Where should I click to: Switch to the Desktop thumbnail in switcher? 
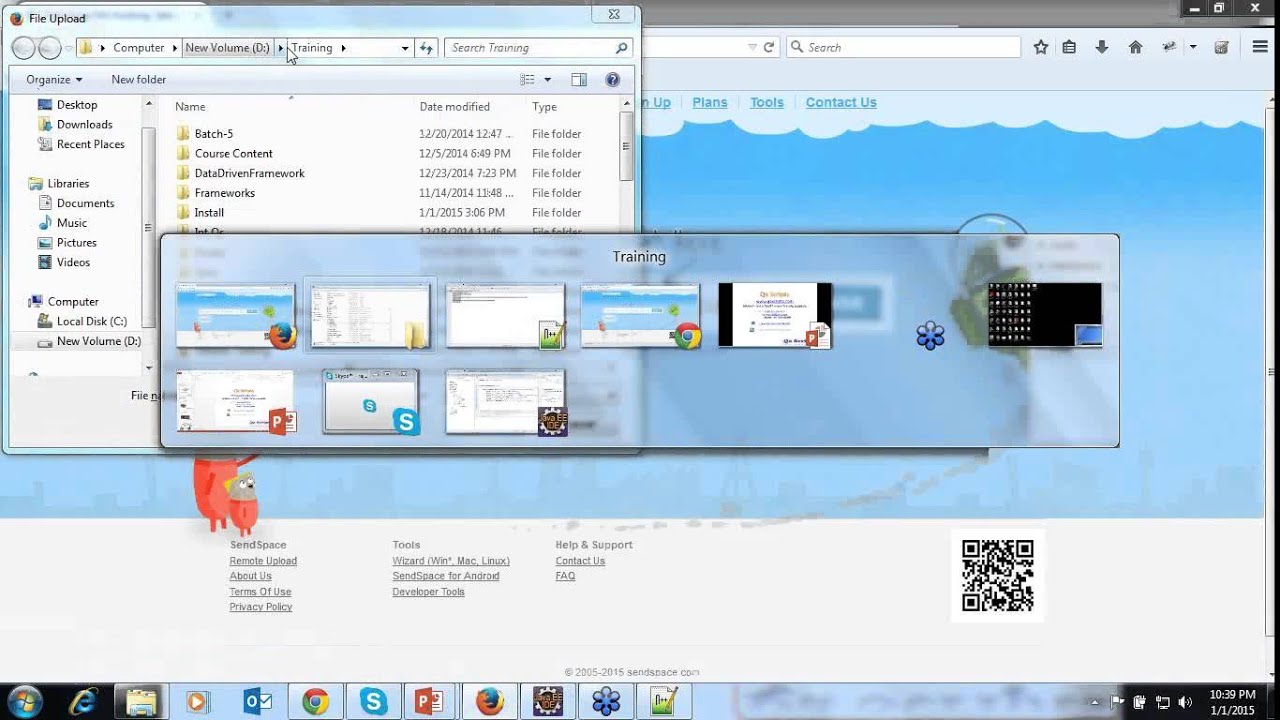point(1045,315)
